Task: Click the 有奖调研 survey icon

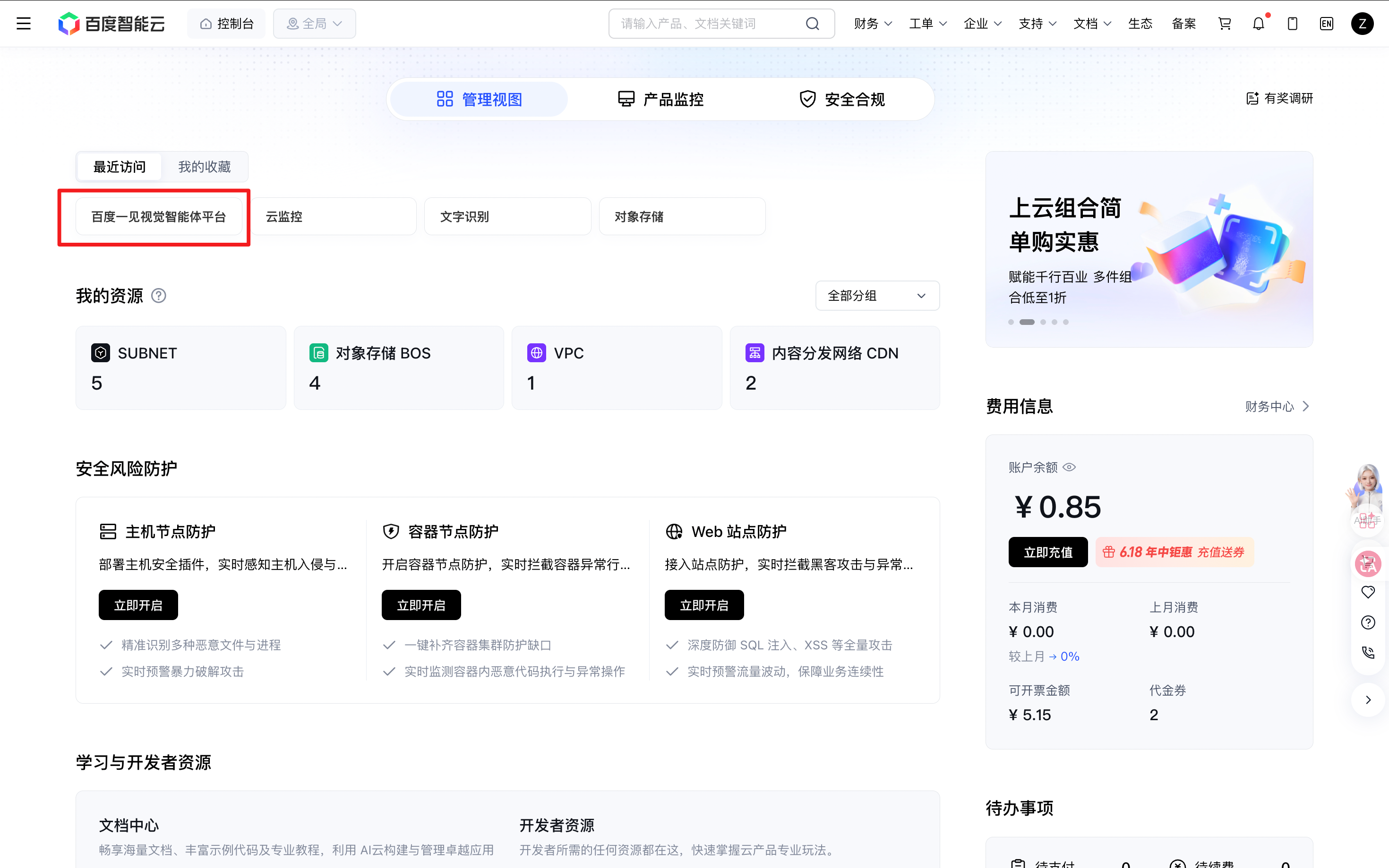Action: [x=1252, y=99]
